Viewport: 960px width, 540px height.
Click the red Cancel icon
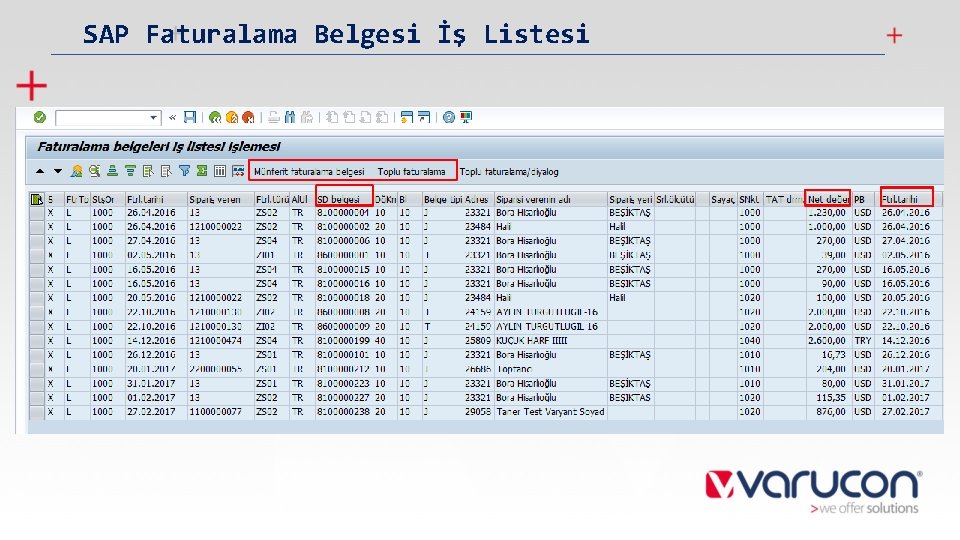point(248,117)
